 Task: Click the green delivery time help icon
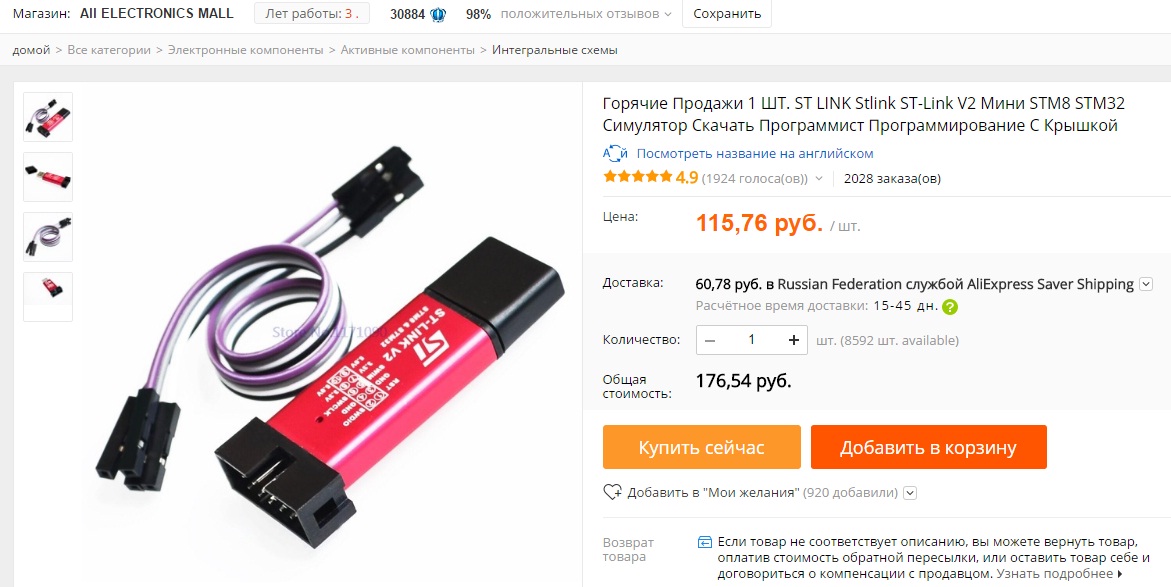tap(950, 306)
